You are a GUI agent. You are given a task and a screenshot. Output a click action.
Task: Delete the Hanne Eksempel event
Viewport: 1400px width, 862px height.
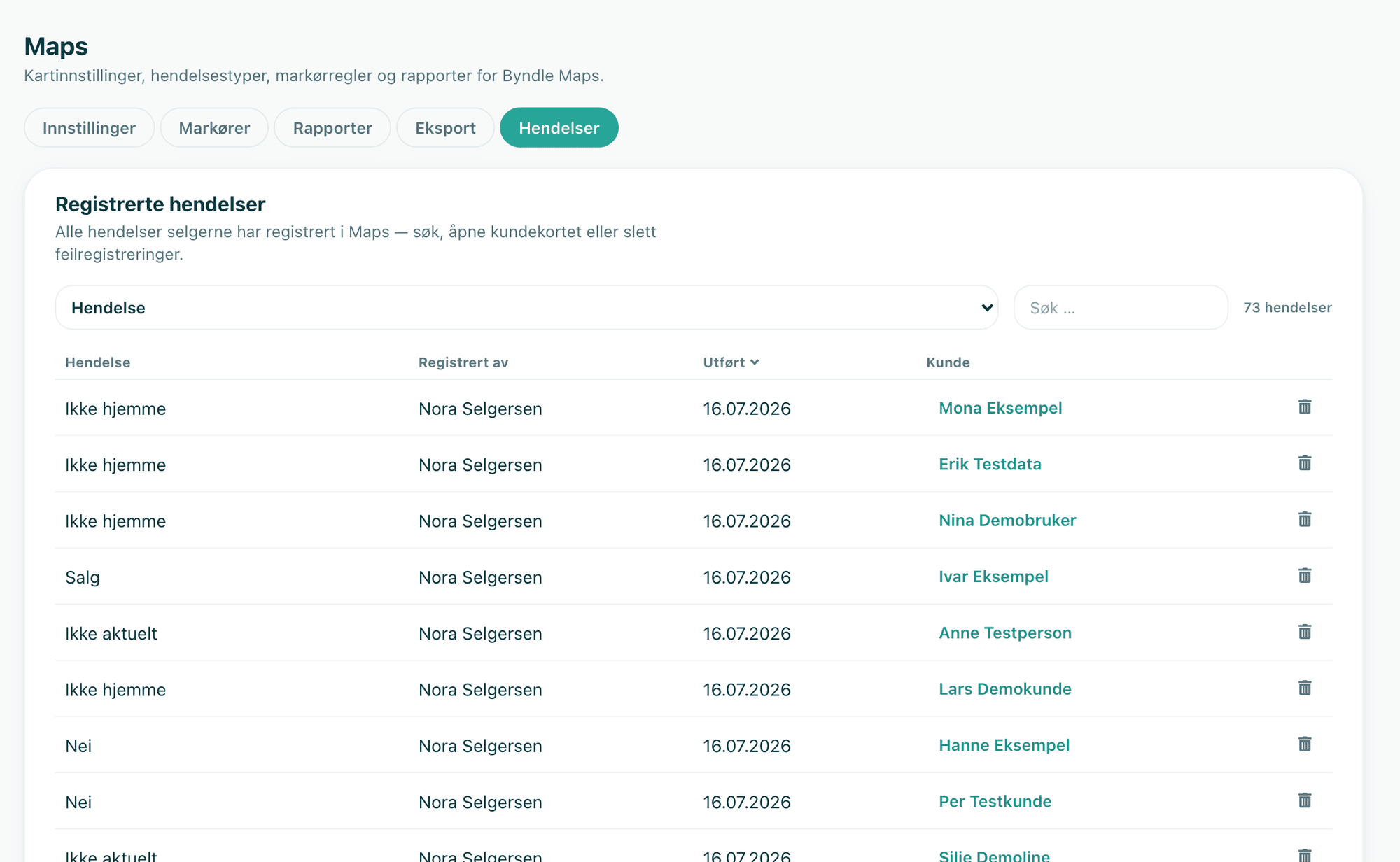1305,744
